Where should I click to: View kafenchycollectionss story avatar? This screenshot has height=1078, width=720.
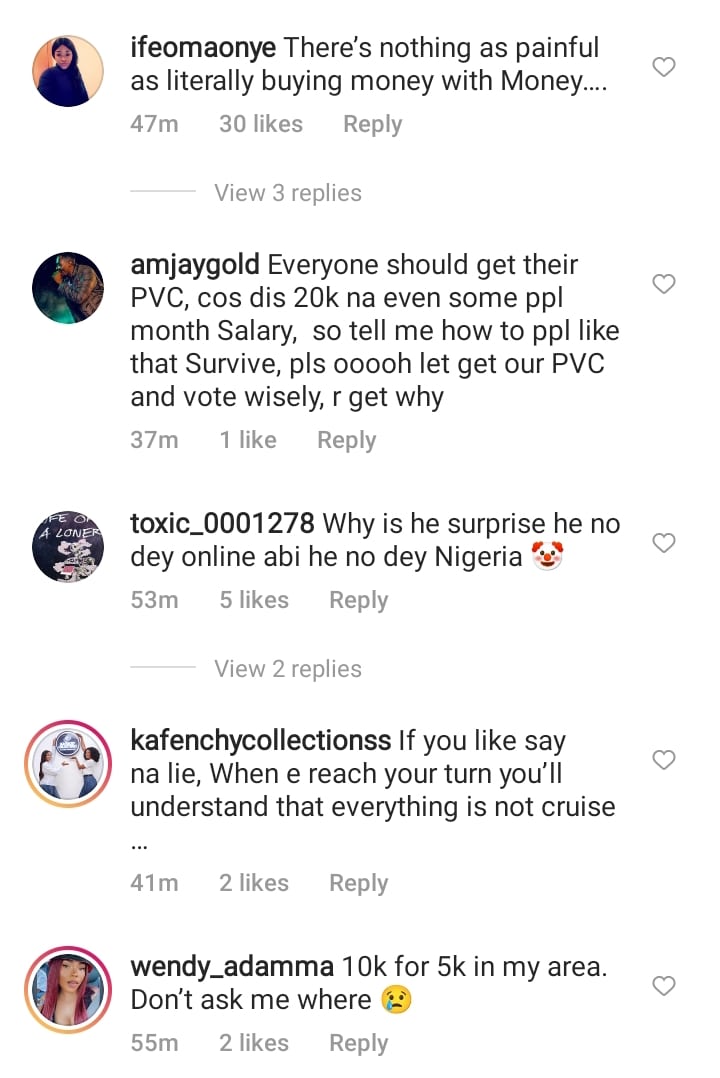point(68,764)
